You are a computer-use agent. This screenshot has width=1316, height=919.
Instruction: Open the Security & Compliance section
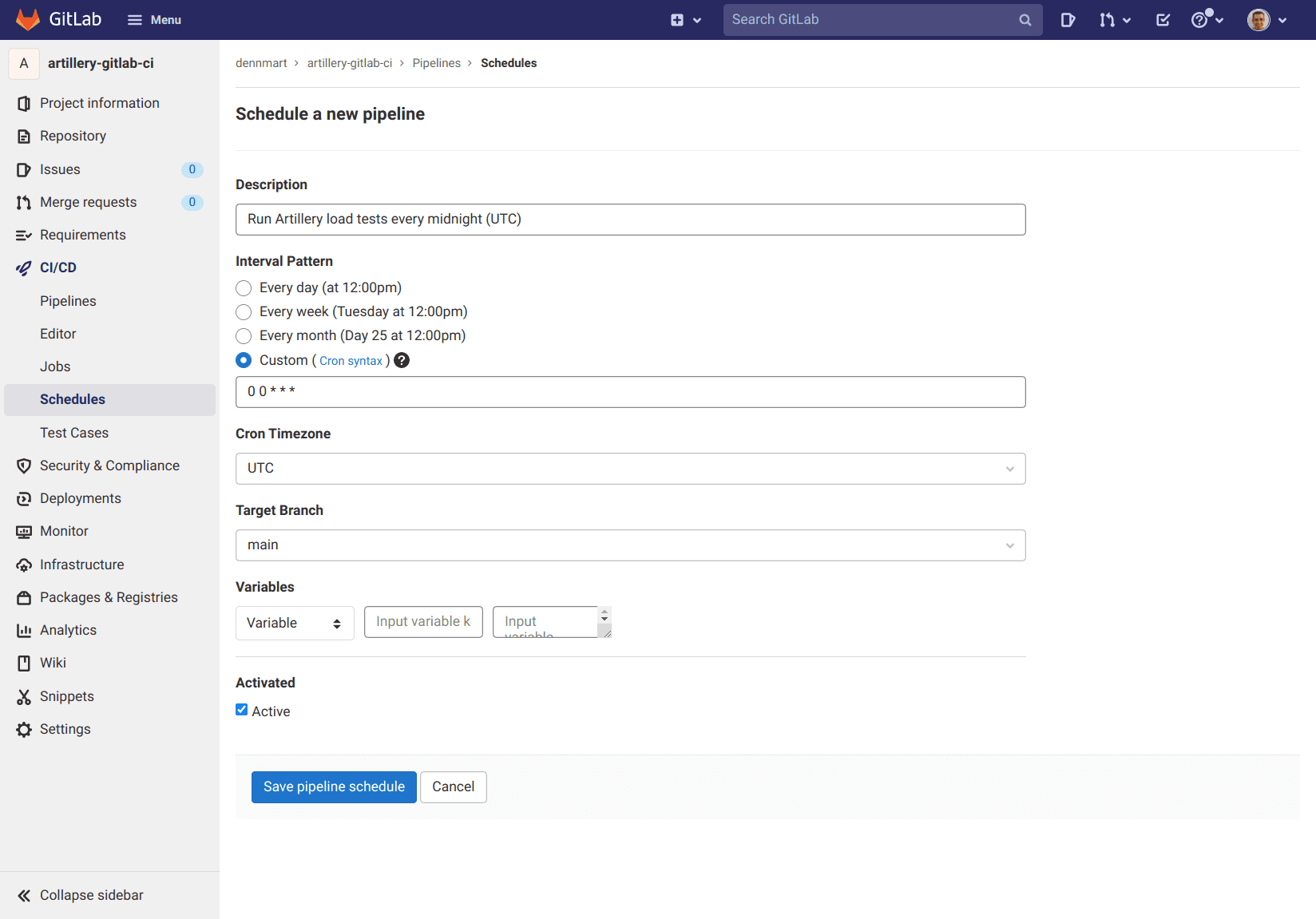pyautogui.click(x=109, y=465)
